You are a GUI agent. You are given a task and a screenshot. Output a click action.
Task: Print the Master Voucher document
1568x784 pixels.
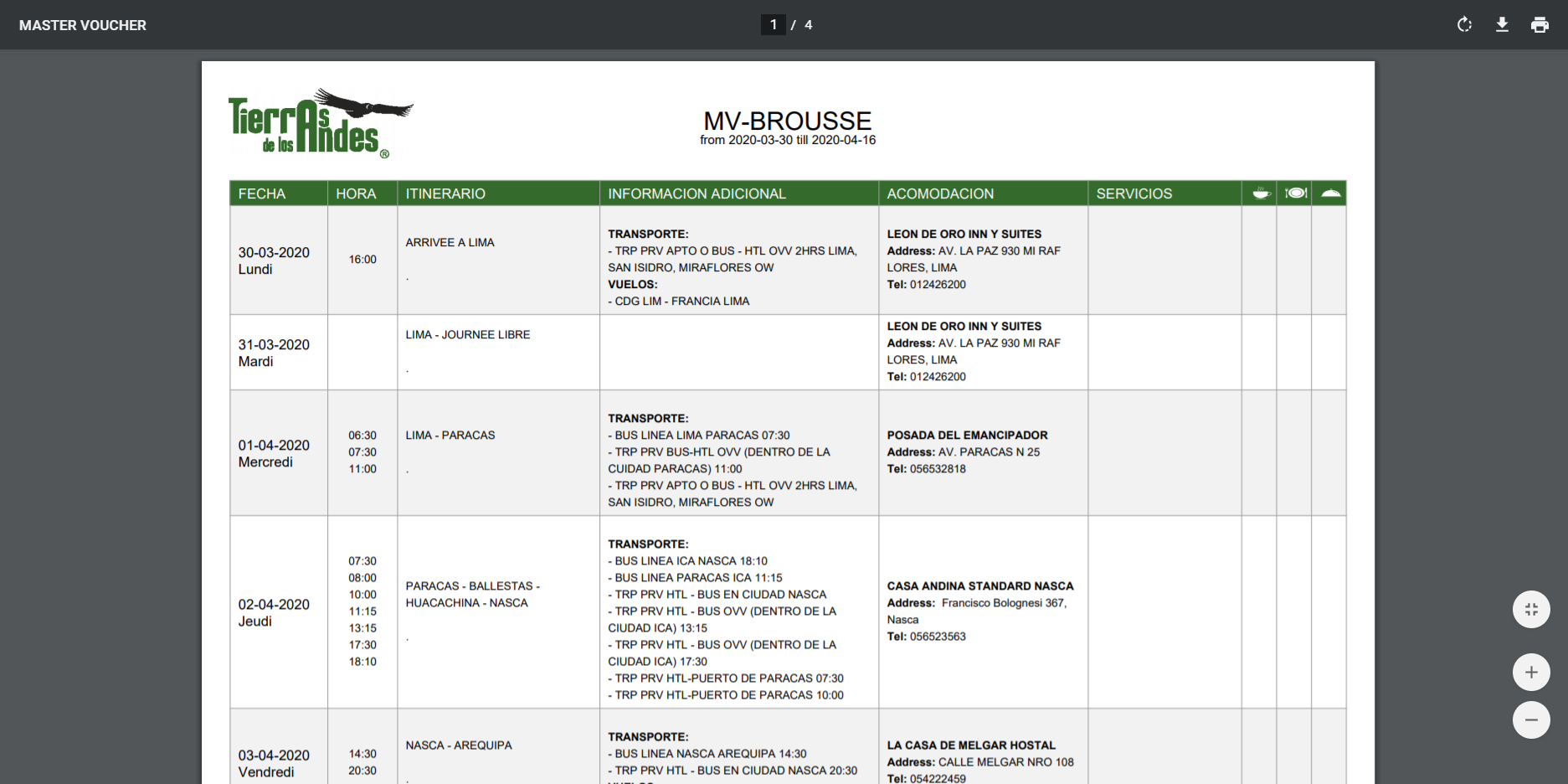(1540, 25)
